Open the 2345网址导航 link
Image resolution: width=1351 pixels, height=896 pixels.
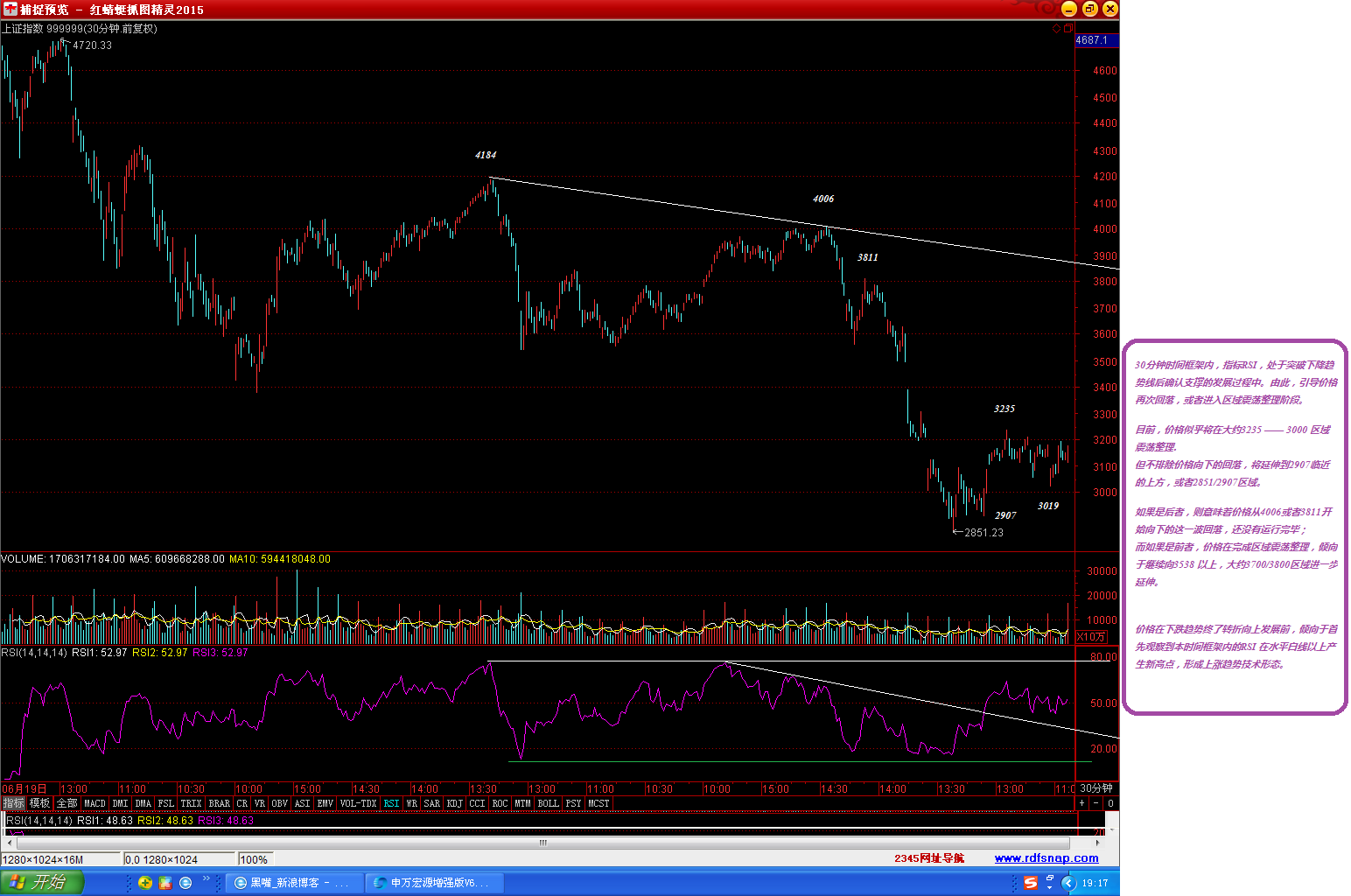pyautogui.click(x=929, y=858)
